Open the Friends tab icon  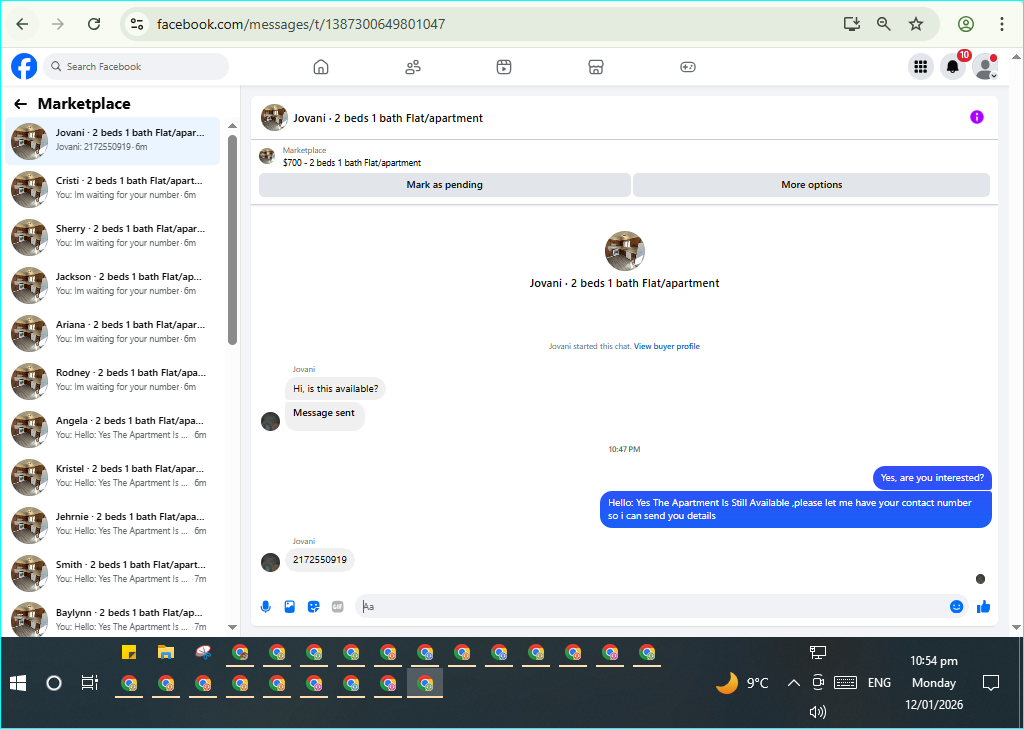coord(413,67)
